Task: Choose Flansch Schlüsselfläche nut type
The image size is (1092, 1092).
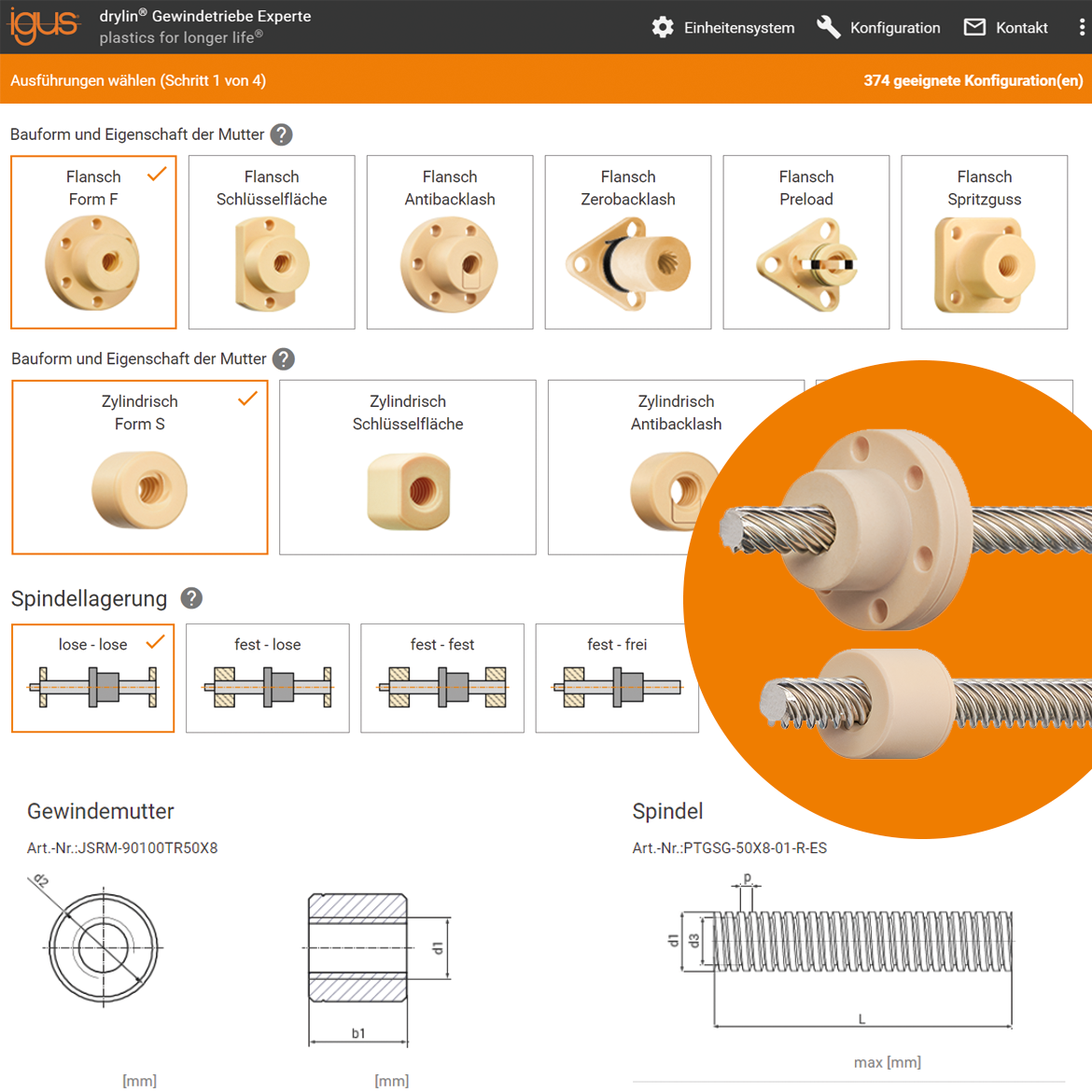Action: tap(272, 242)
